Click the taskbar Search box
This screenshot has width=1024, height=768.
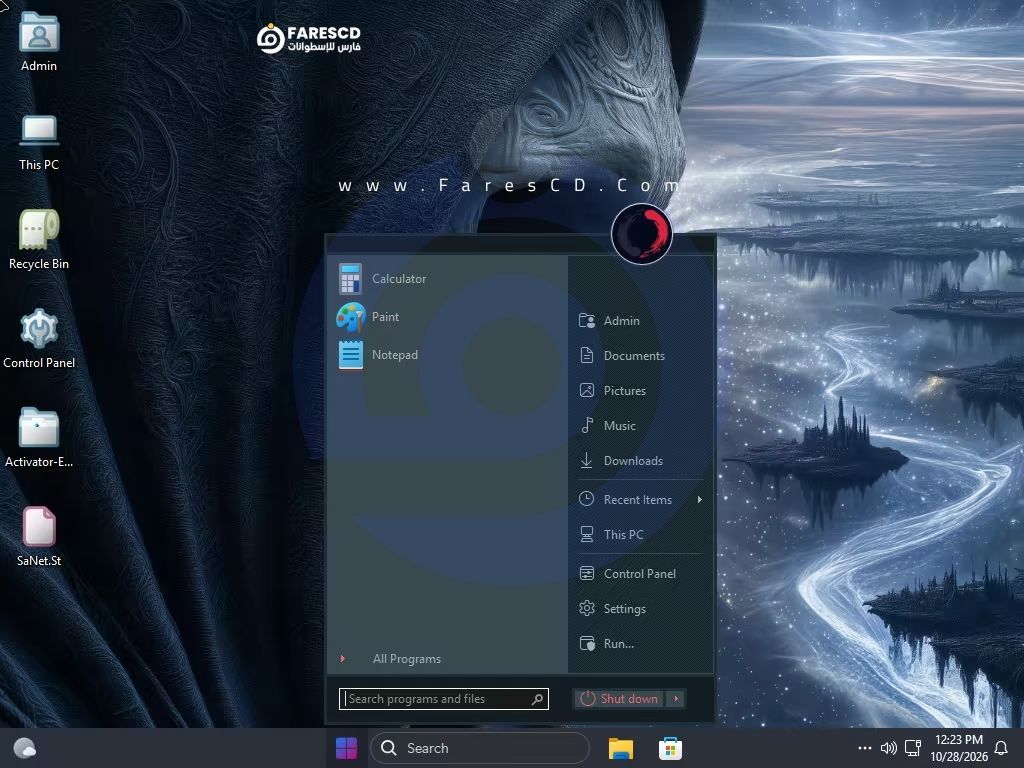[480, 748]
